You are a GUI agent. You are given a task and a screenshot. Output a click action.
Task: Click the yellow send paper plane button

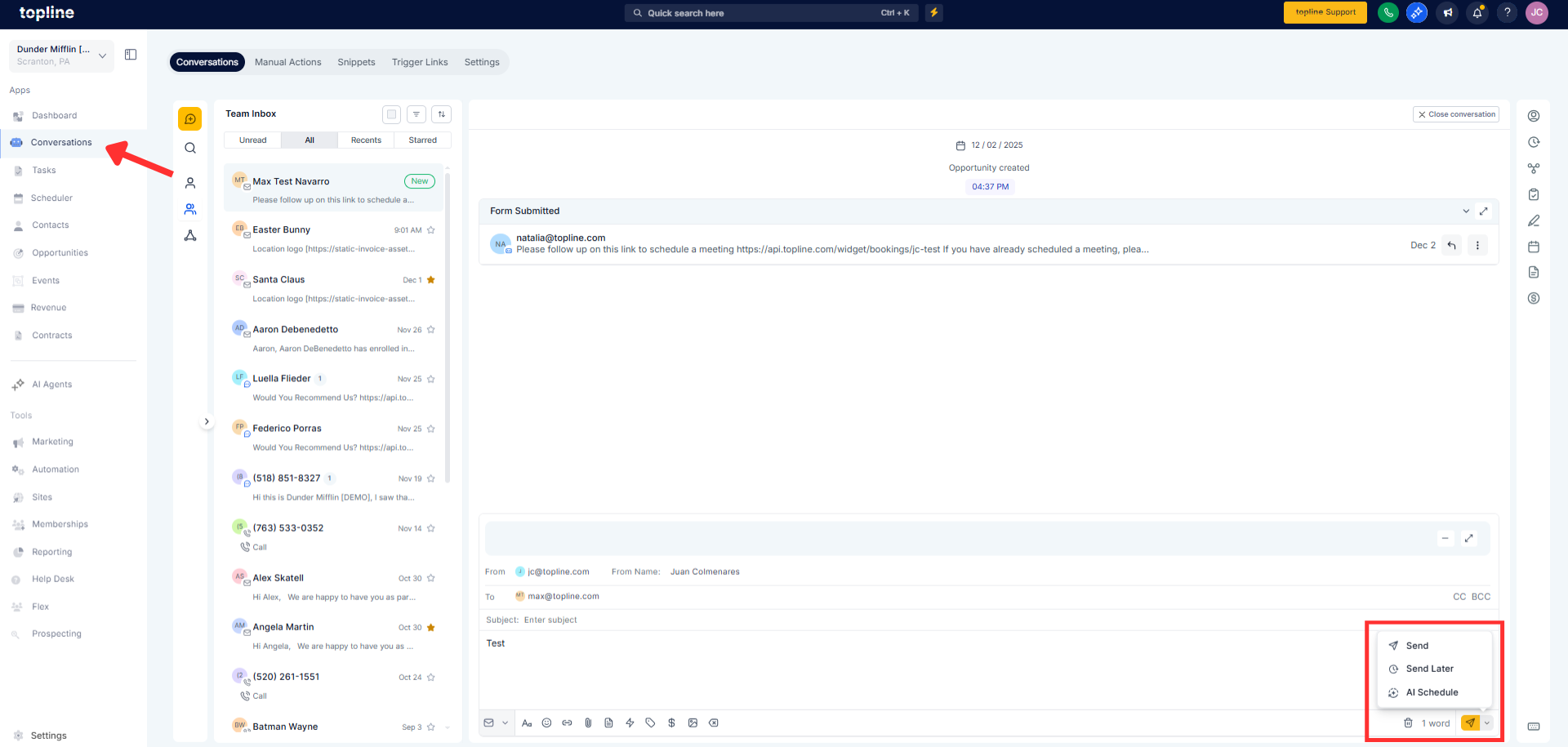click(x=1470, y=723)
